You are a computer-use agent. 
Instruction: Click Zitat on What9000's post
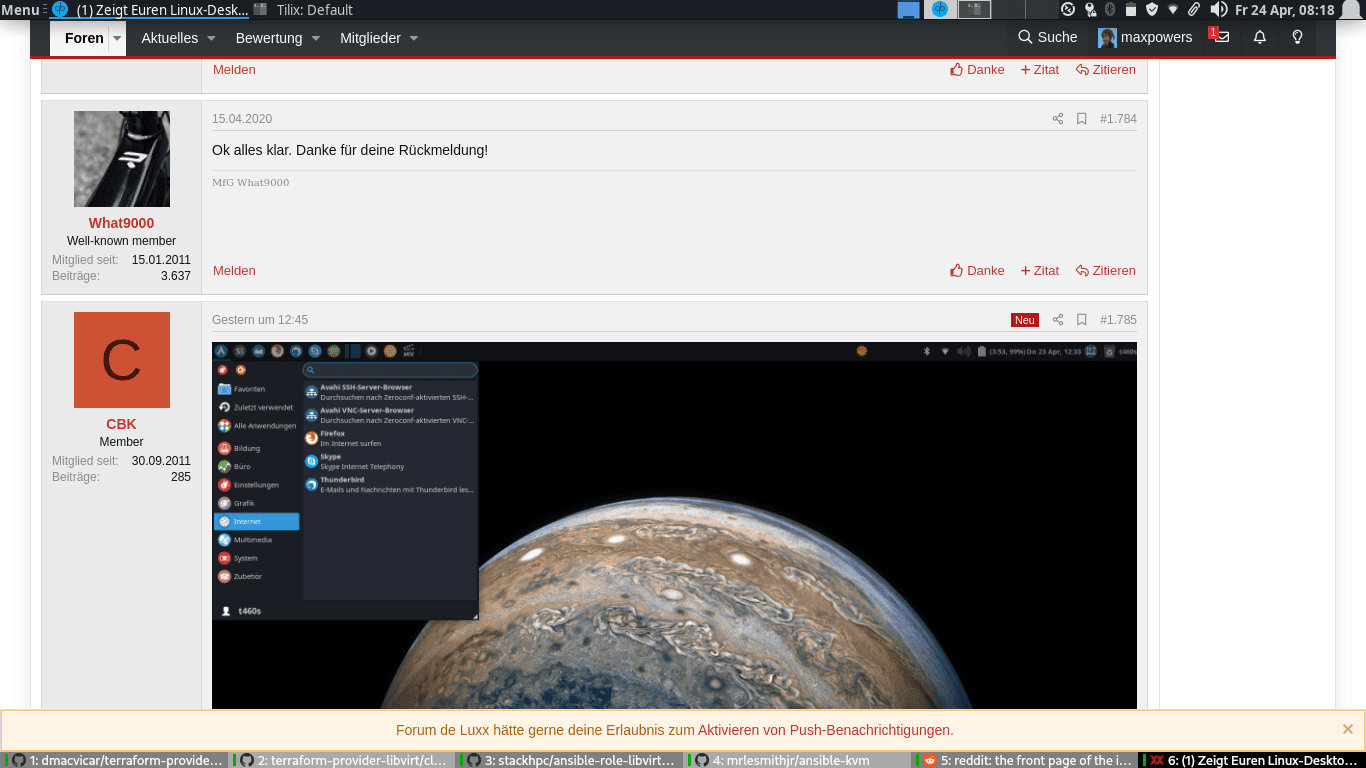pyautogui.click(x=1040, y=271)
